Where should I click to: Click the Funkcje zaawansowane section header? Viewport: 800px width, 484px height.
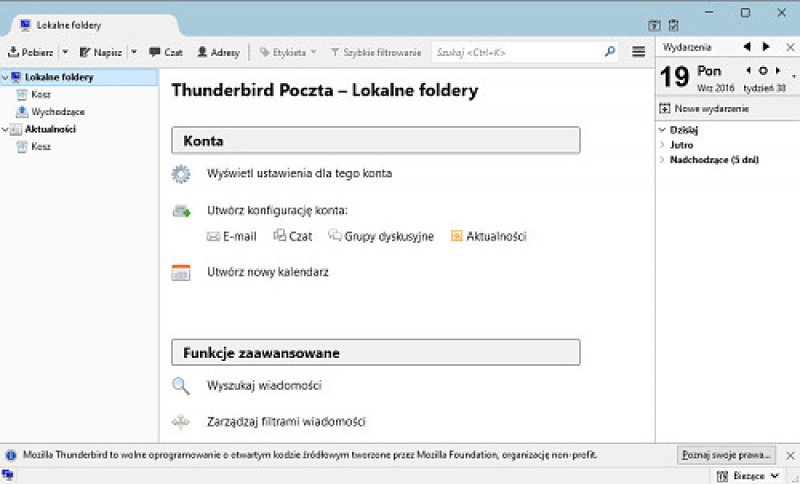click(376, 352)
